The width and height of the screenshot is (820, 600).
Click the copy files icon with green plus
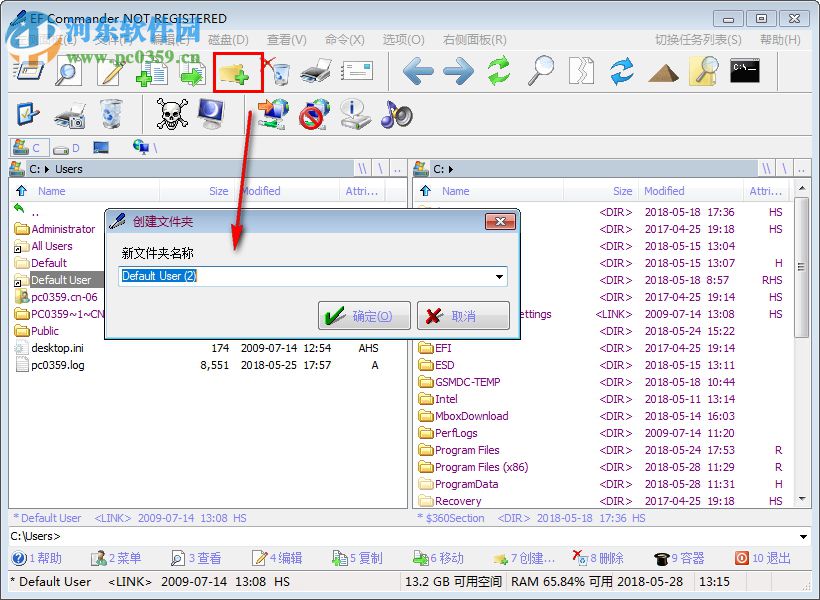click(152, 72)
